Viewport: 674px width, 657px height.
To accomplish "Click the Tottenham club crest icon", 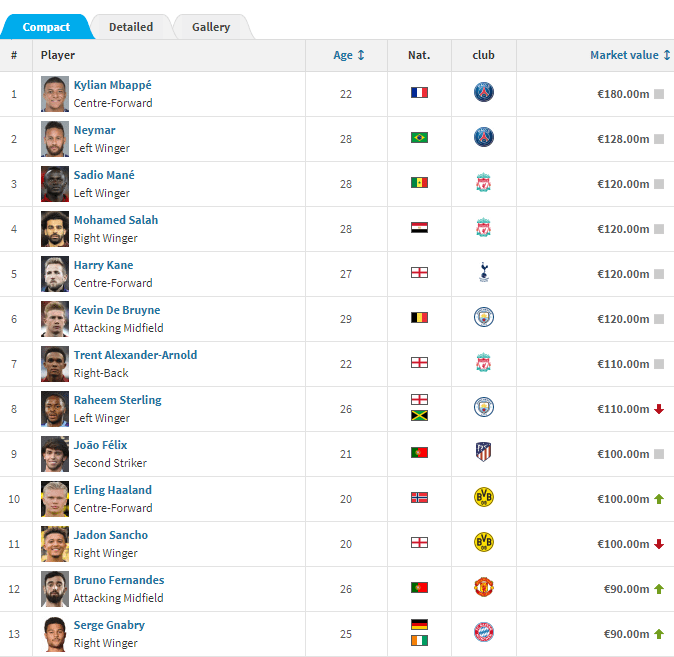I will tap(484, 272).
